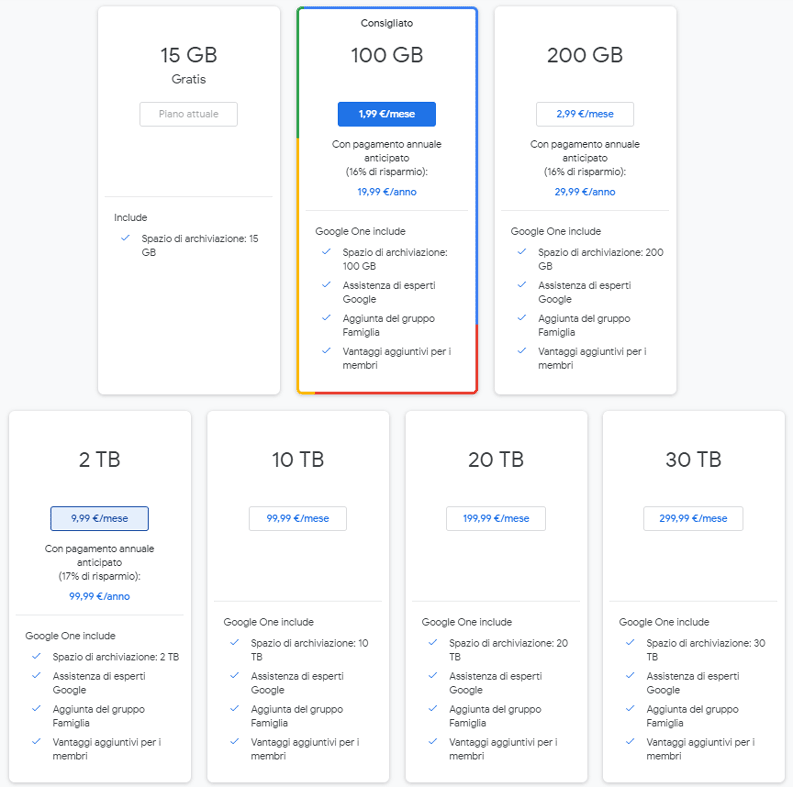Click the 10 TB card's 'Assistenza di esperti' checkmark
The width and height of the screenshot is (793, 787).
235,675
